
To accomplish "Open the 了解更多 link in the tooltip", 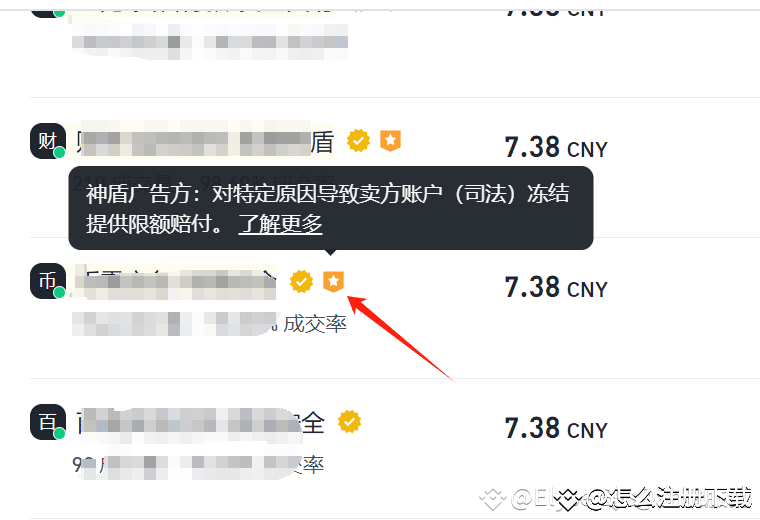I will (280, 224).
